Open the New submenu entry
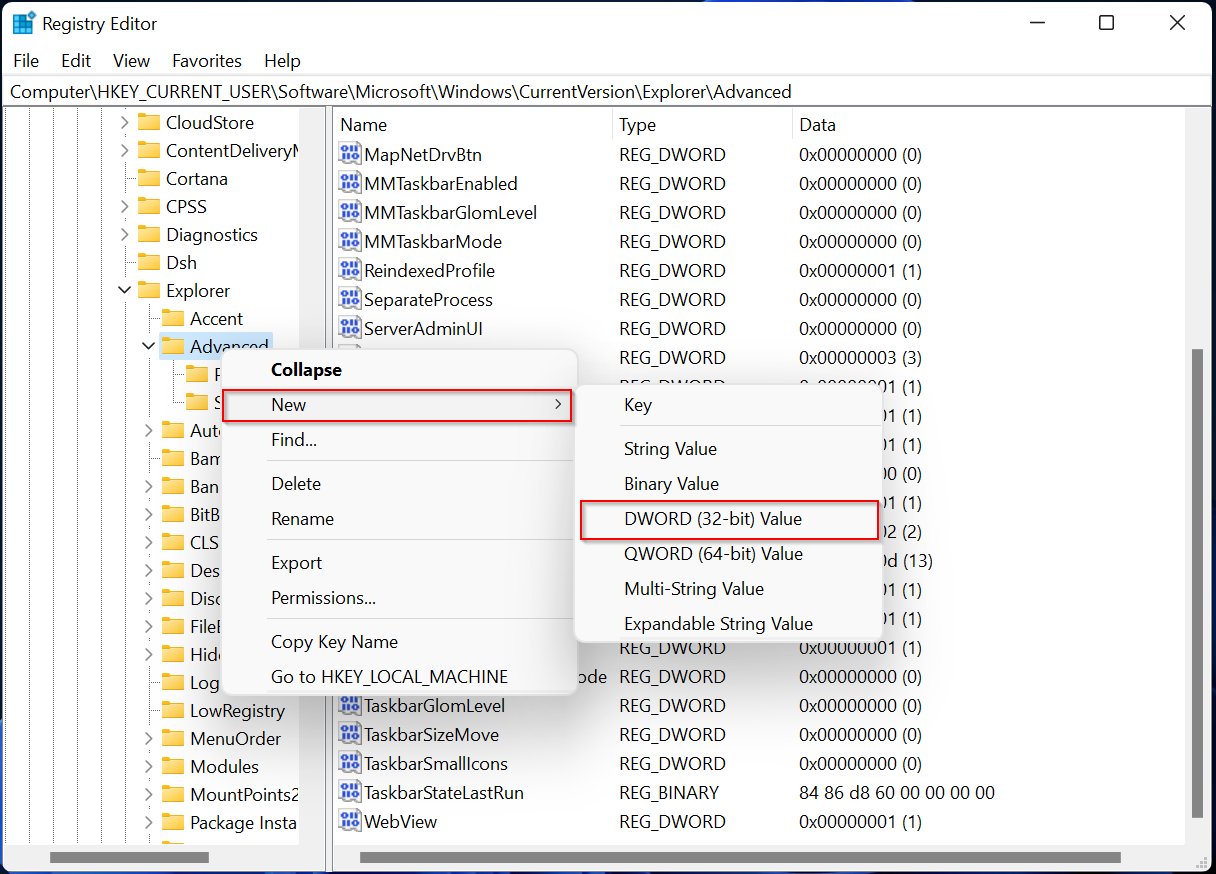Screen dimensions: 1216x874 coord(396,405)
